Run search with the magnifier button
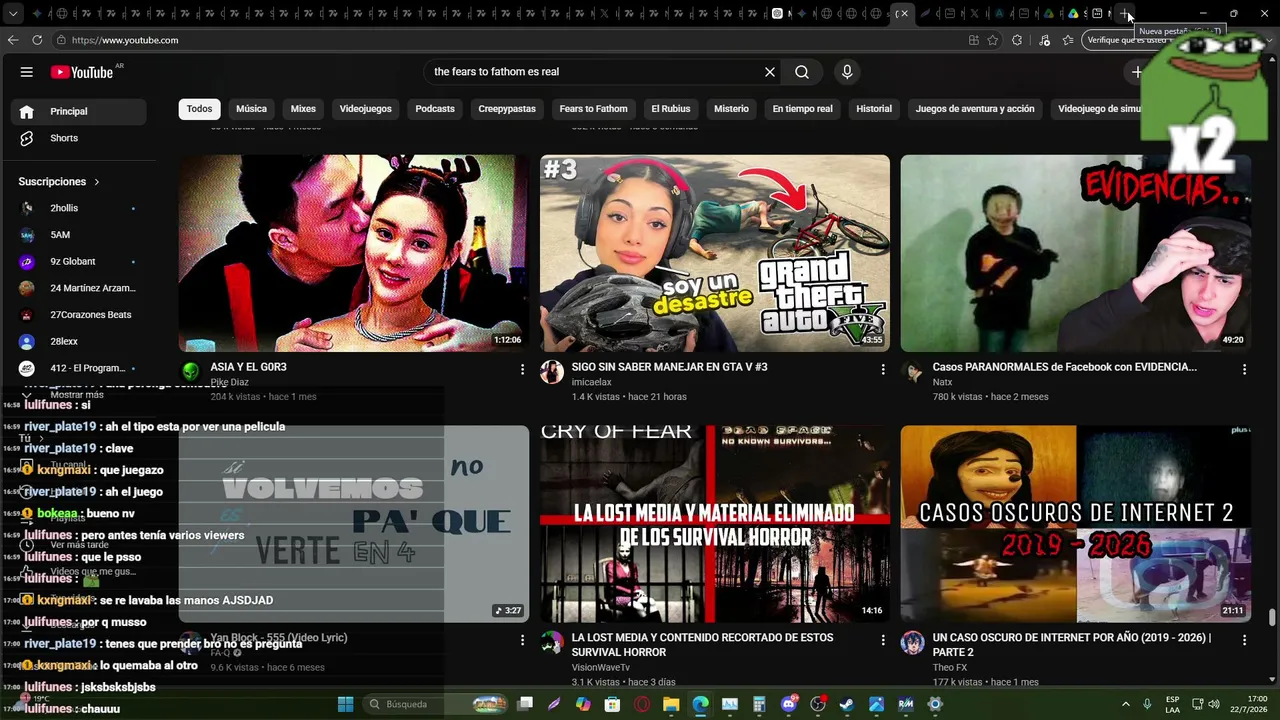Viewport: 1280px width, 720px height. point(802,72)
